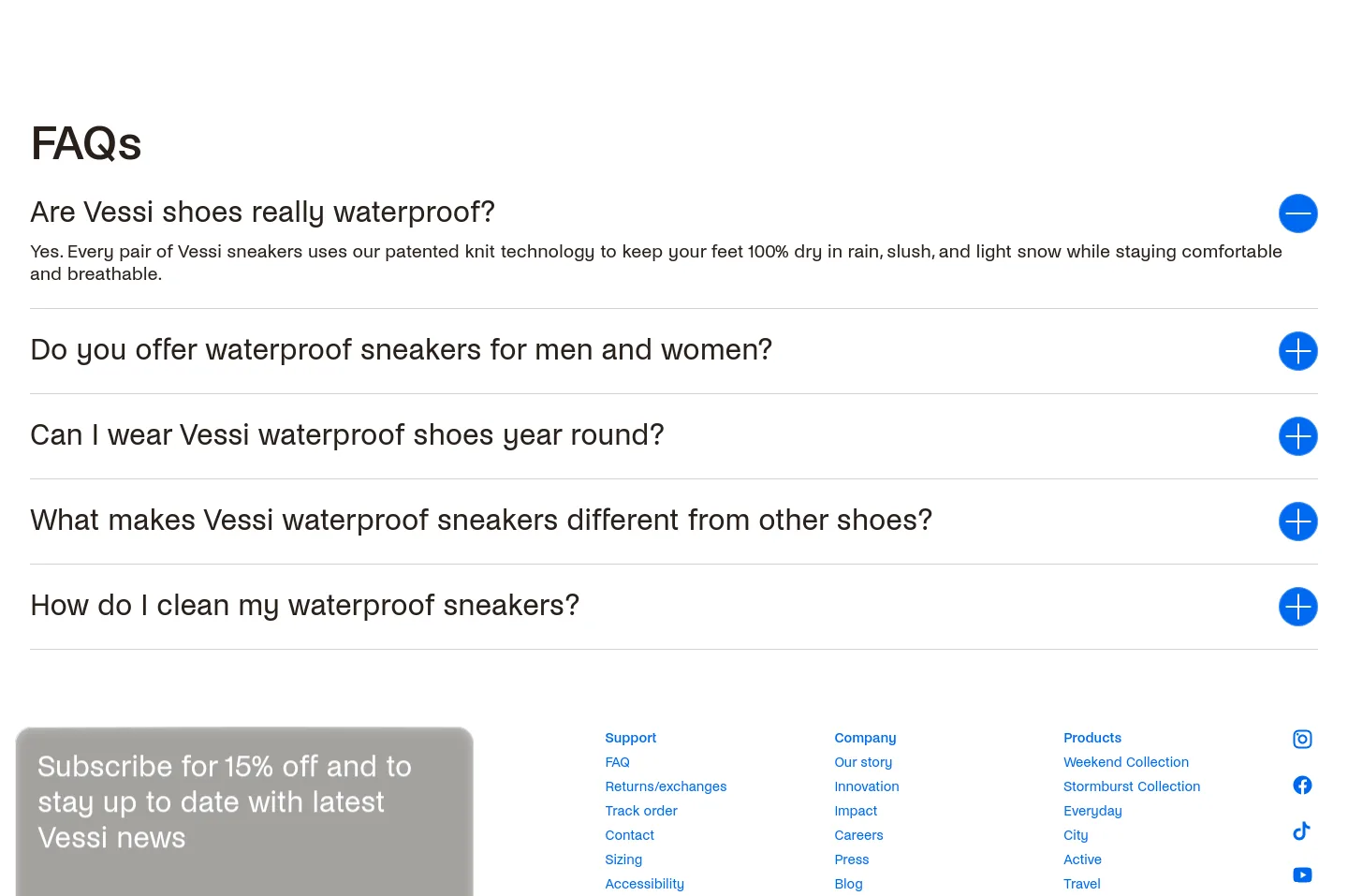Collapse the 'Are Vessi shoes really waterproof?' answer

pos(1298,213)
